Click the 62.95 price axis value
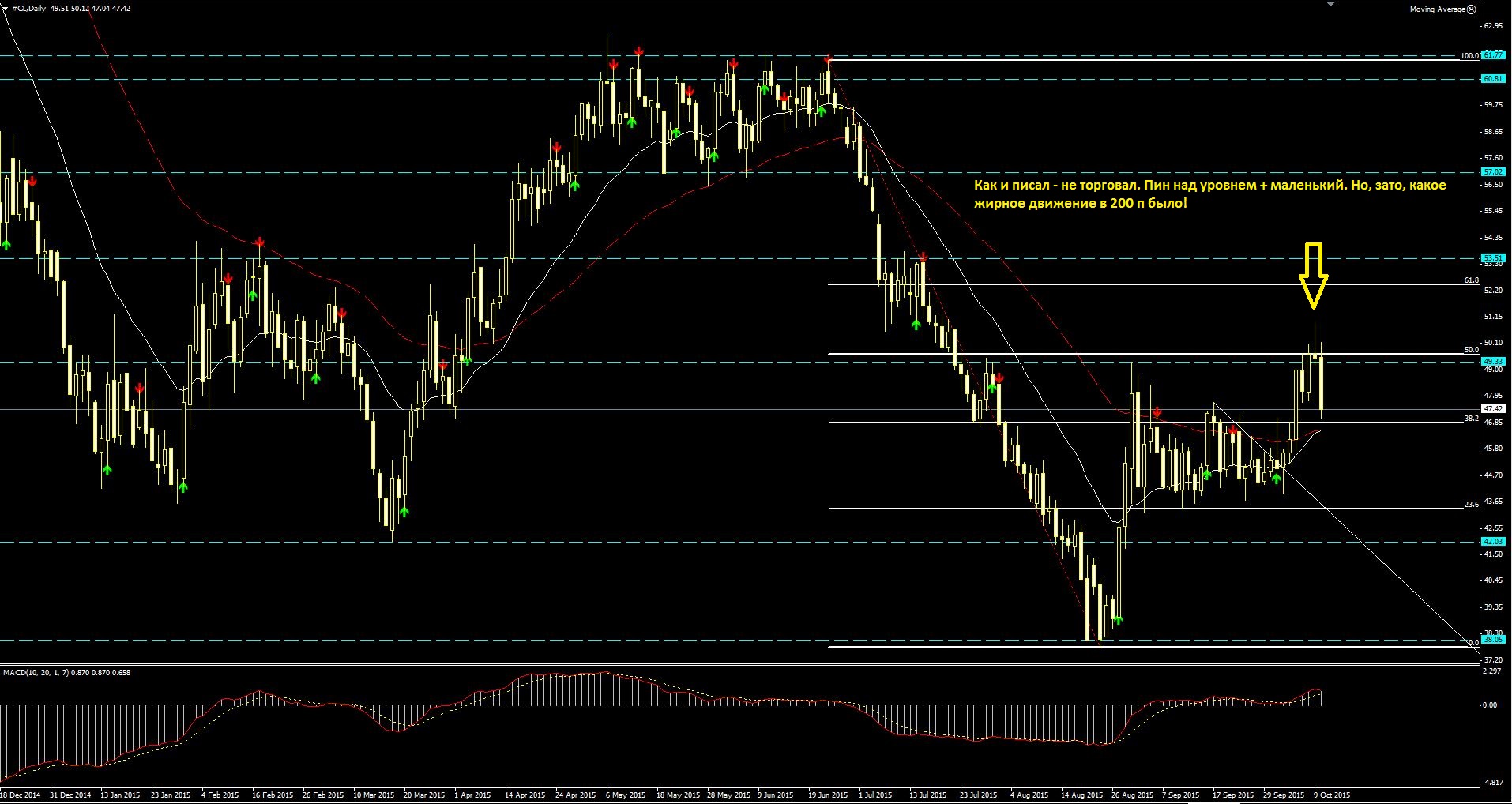The height and width of the screenshot is (804, 1512). (x=1493, y=25)
